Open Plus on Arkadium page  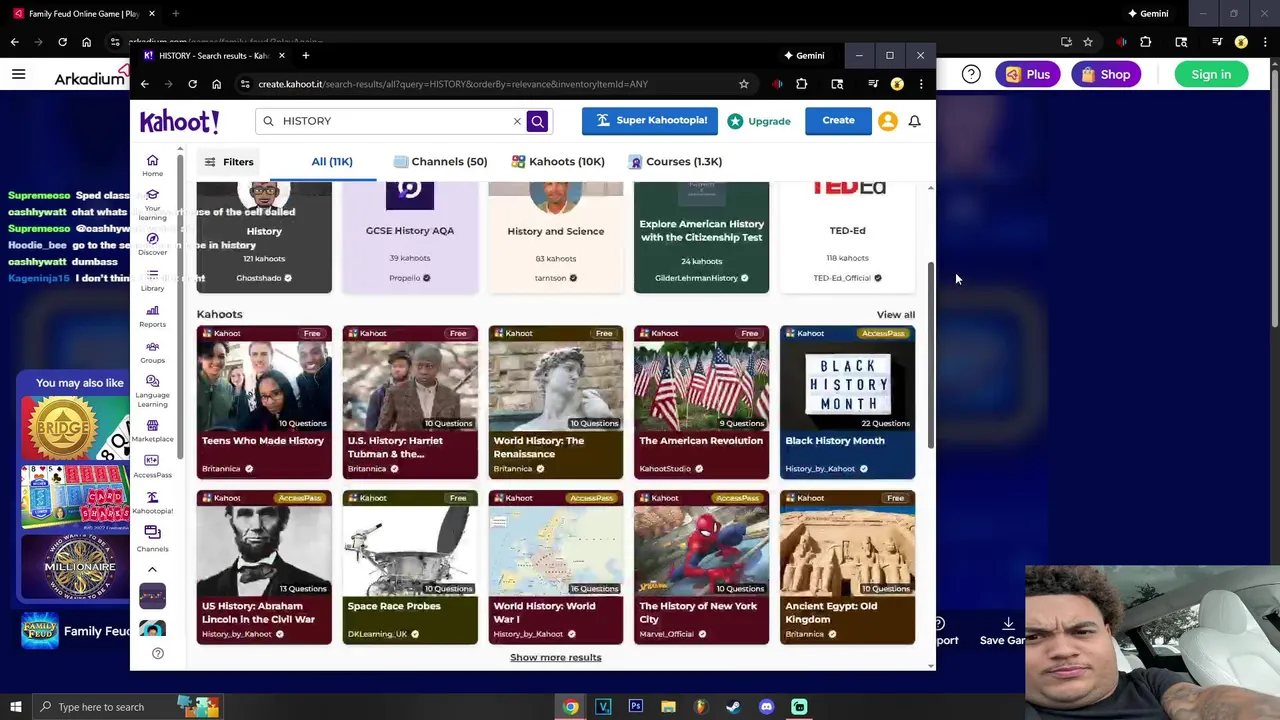[x=1028, y=74]
